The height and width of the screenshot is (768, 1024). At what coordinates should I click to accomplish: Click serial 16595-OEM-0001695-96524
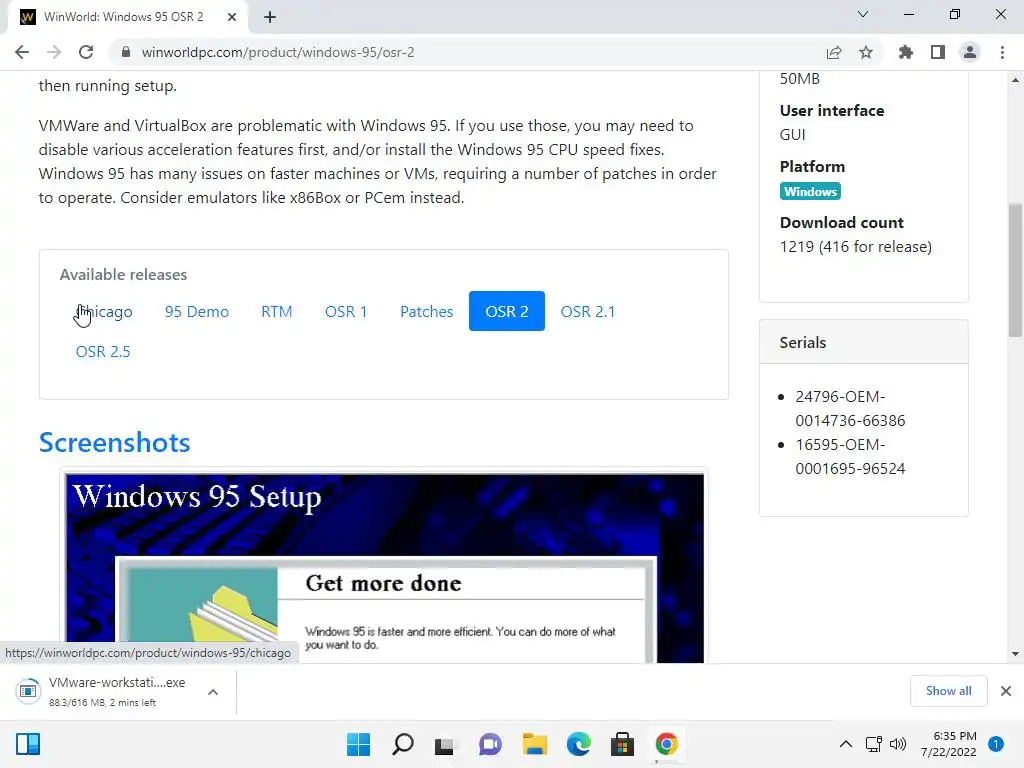(x=850, y=456)
